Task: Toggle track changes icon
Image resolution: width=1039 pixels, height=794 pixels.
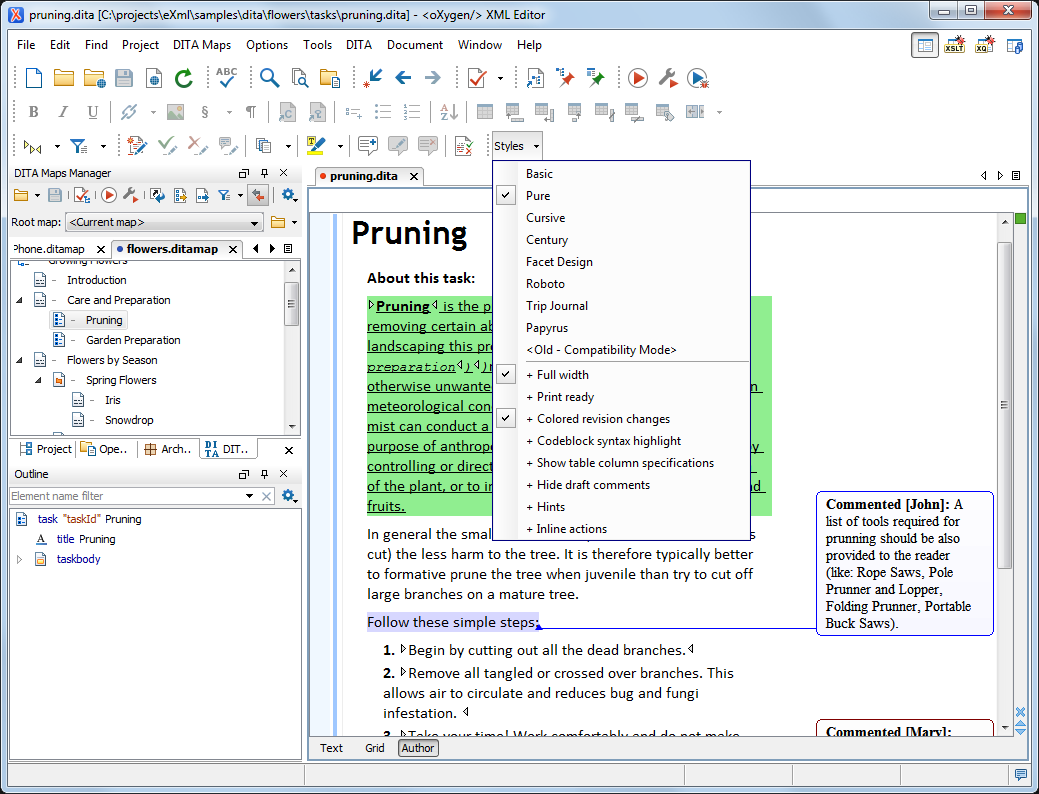Action: coord(137,146)
